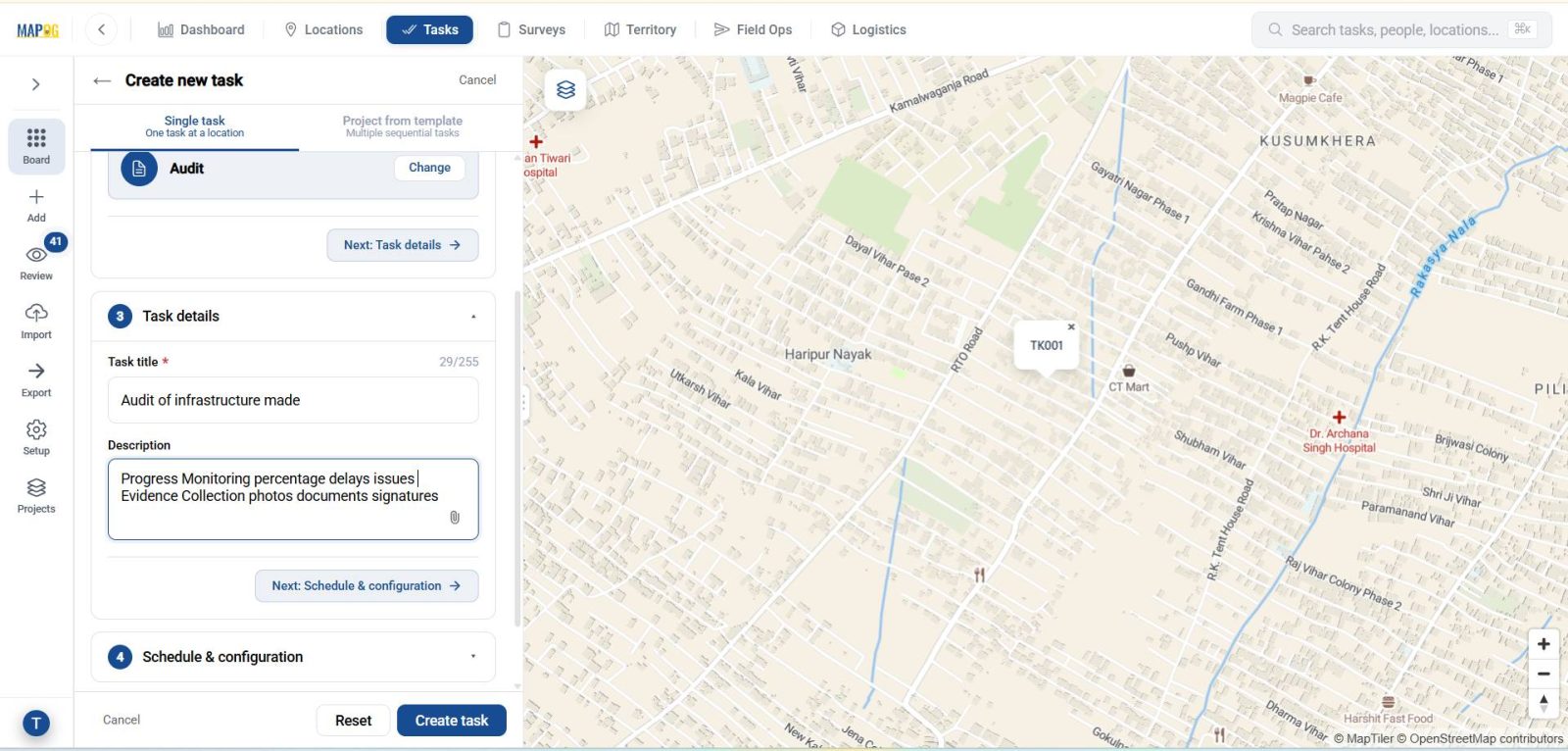The image size is (1568, 751).
Task: Click the TK001 map marker label
Action: click(1047, 345)
